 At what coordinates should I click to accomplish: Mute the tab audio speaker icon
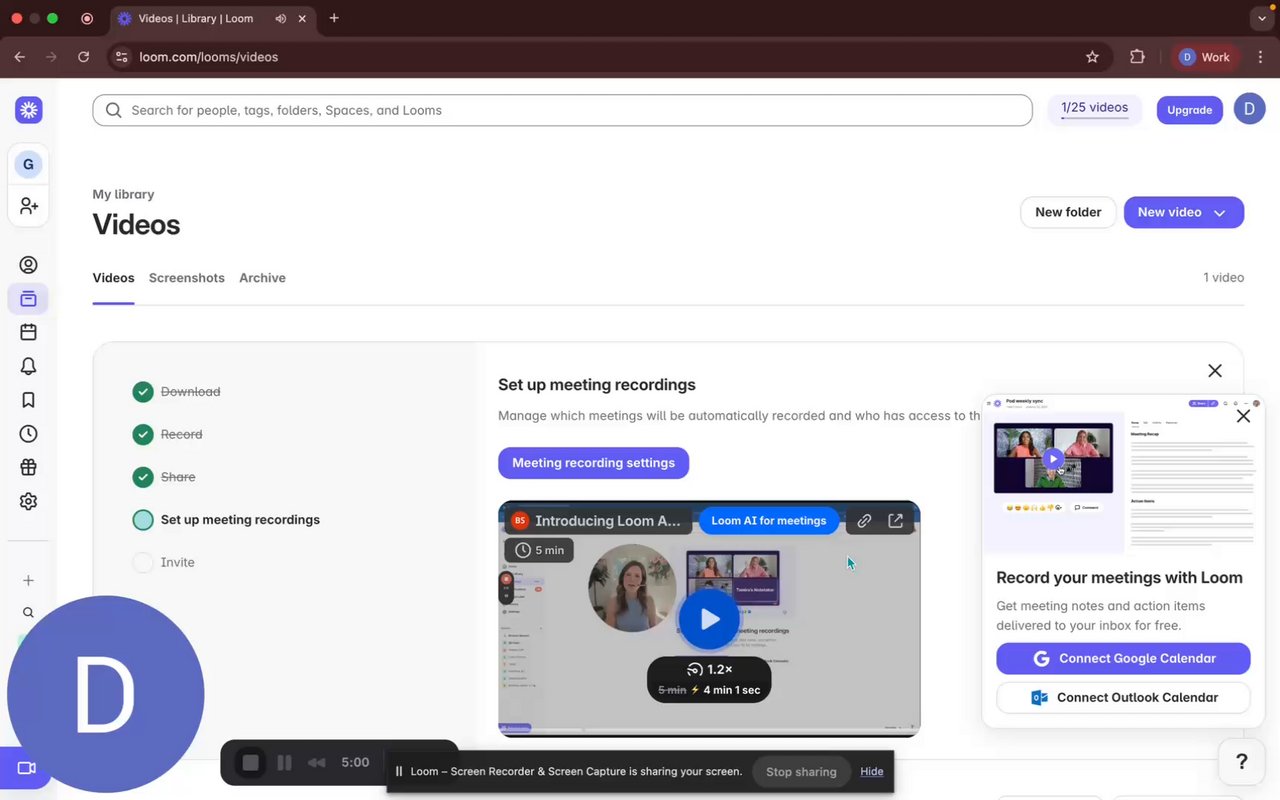click(281, 18)
